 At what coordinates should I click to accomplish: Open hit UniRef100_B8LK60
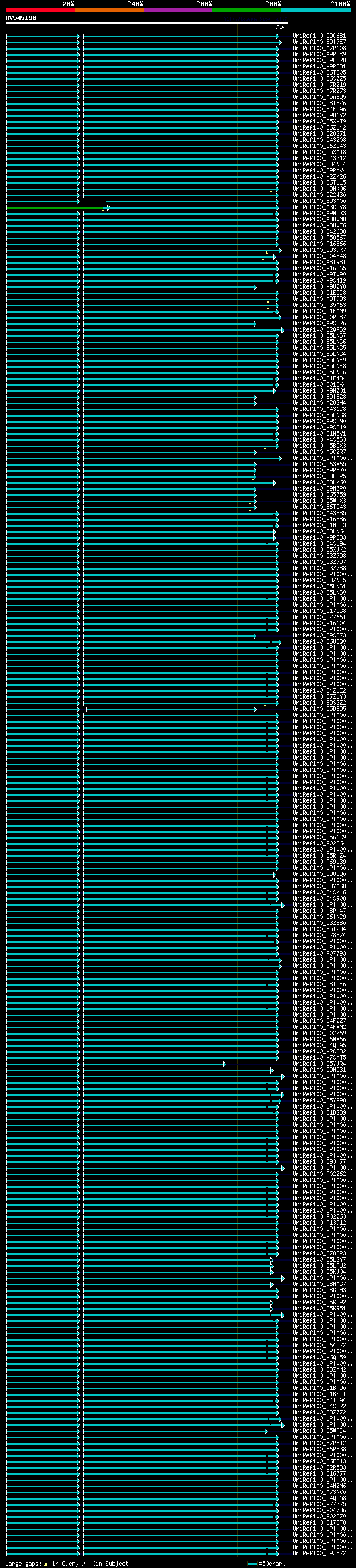click(x=319, y=482)
